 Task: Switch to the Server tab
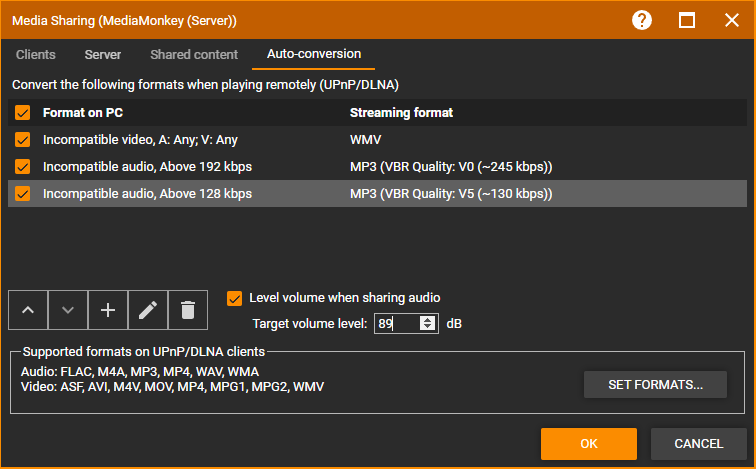pos(103,54)
